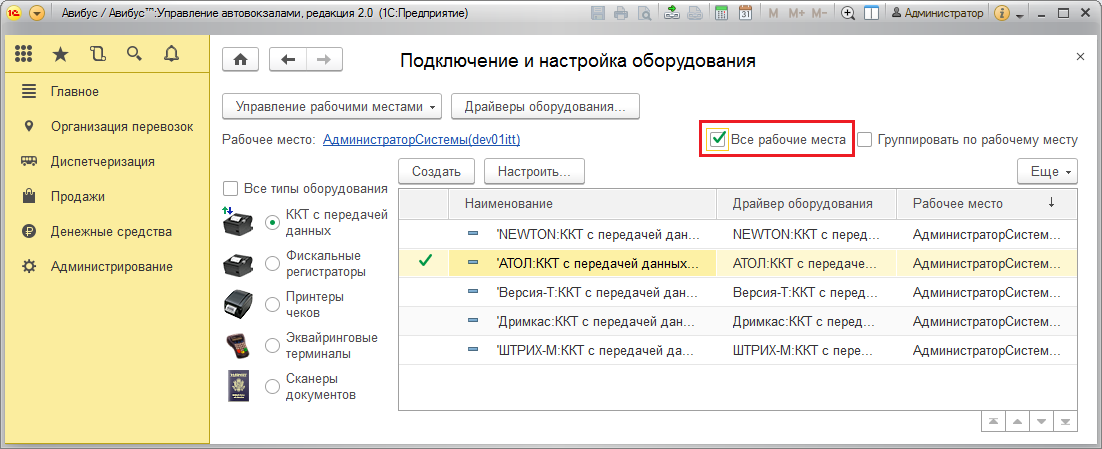Open the calculator icon in title bar
This screenshot has width=1102, height=449.
[x=721, y=14]
